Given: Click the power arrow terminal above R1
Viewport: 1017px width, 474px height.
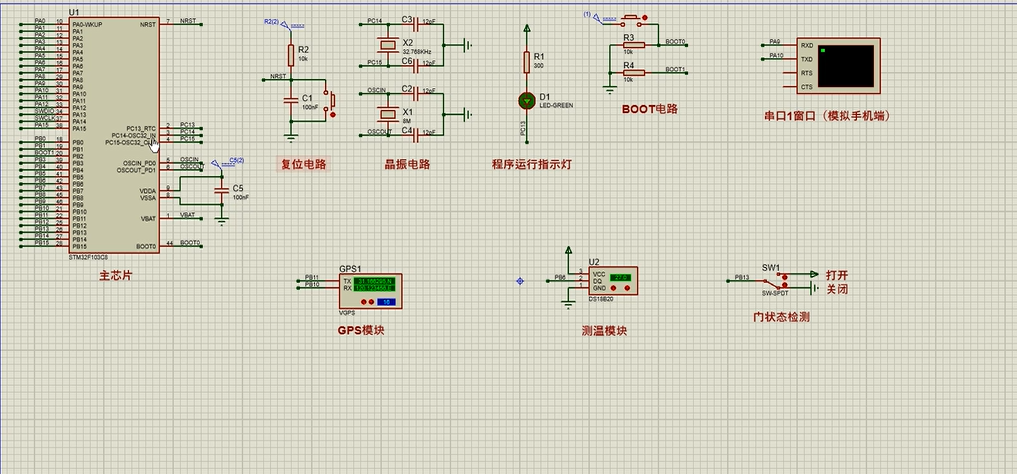Looking at the screenshot, I should 527,29.
